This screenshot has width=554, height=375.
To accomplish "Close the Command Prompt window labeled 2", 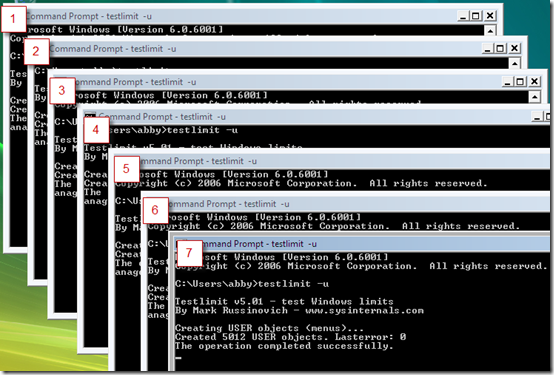I will [x=514, y=48].
